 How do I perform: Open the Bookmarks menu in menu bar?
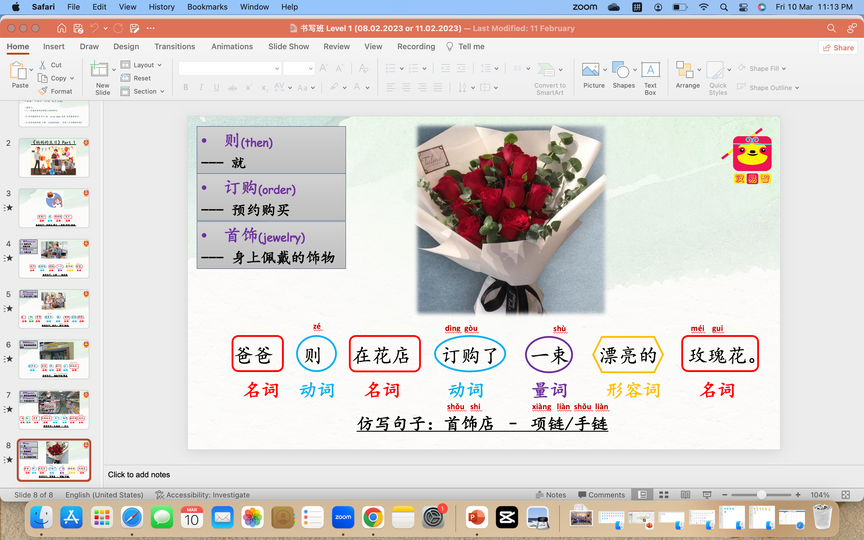207,7
